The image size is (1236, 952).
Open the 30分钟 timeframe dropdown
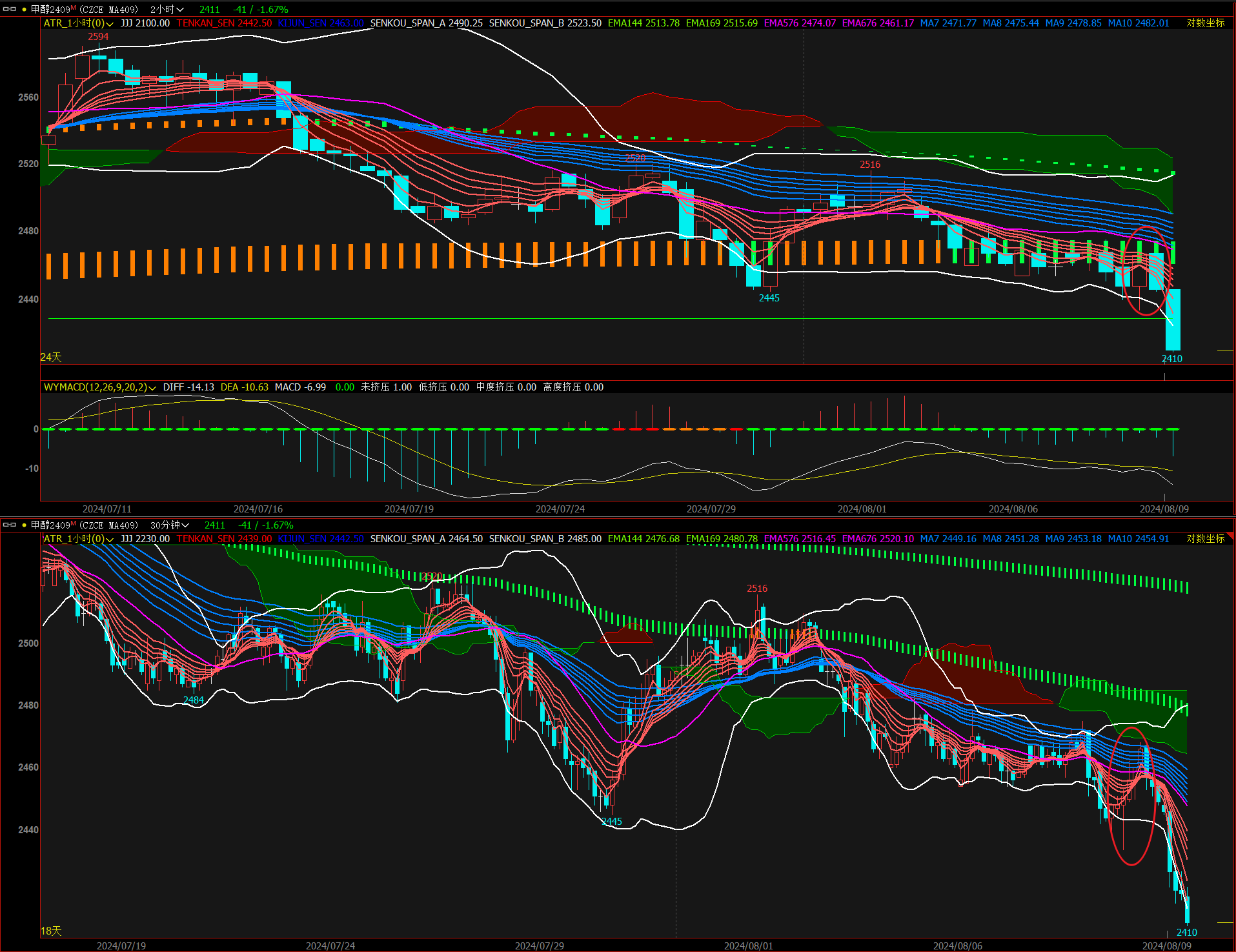coord(169,525)
